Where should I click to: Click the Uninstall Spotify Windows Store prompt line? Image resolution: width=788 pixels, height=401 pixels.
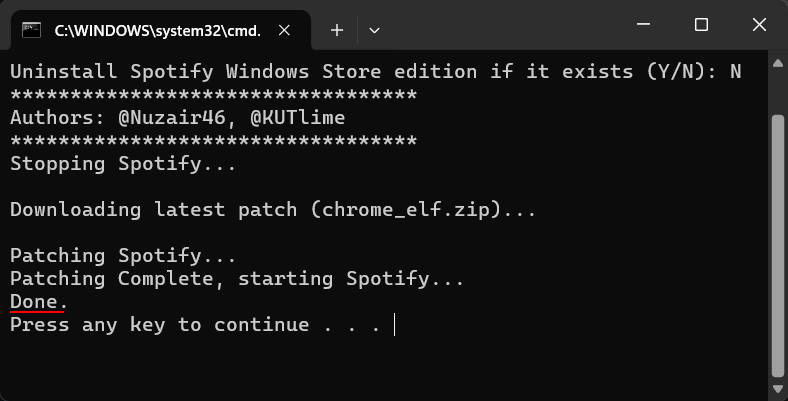click(375, 71)
